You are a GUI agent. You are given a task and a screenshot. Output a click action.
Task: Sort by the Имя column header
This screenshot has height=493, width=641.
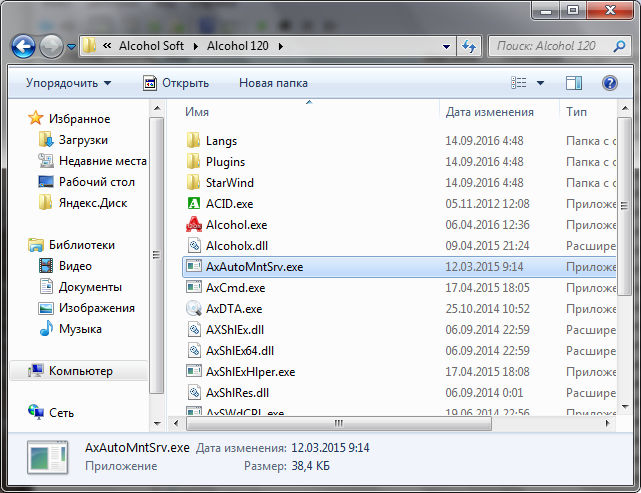tap(197, 112)
